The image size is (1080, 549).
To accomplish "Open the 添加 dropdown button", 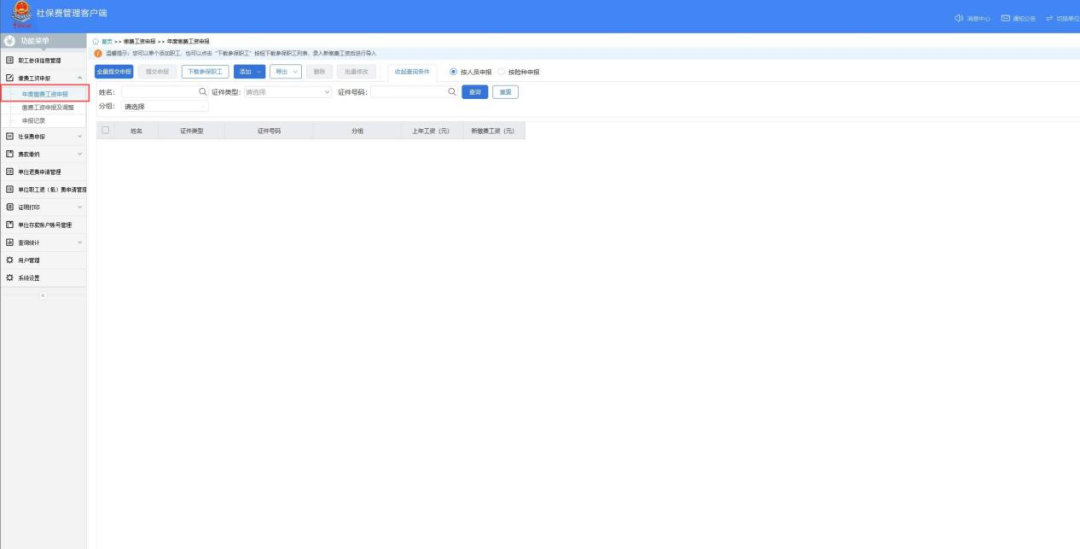I will coord(249,72).
